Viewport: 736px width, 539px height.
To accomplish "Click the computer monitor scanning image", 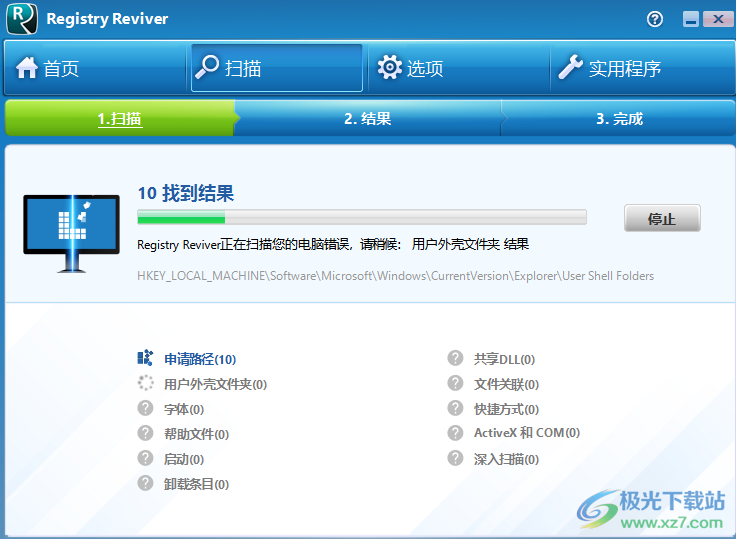I will [71, 233].
